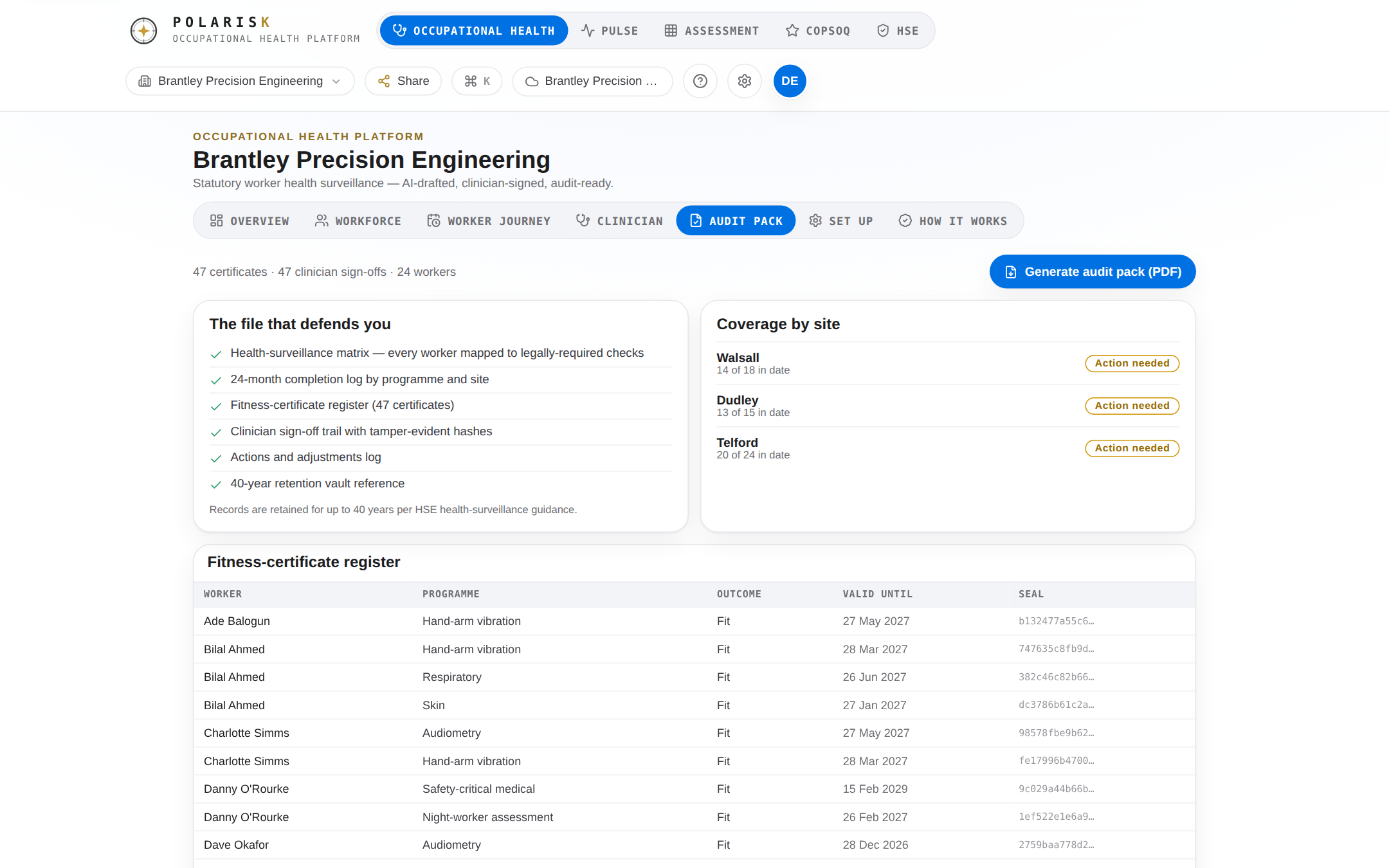Open the help question mark icon
1389x868 pixels.
700,81
